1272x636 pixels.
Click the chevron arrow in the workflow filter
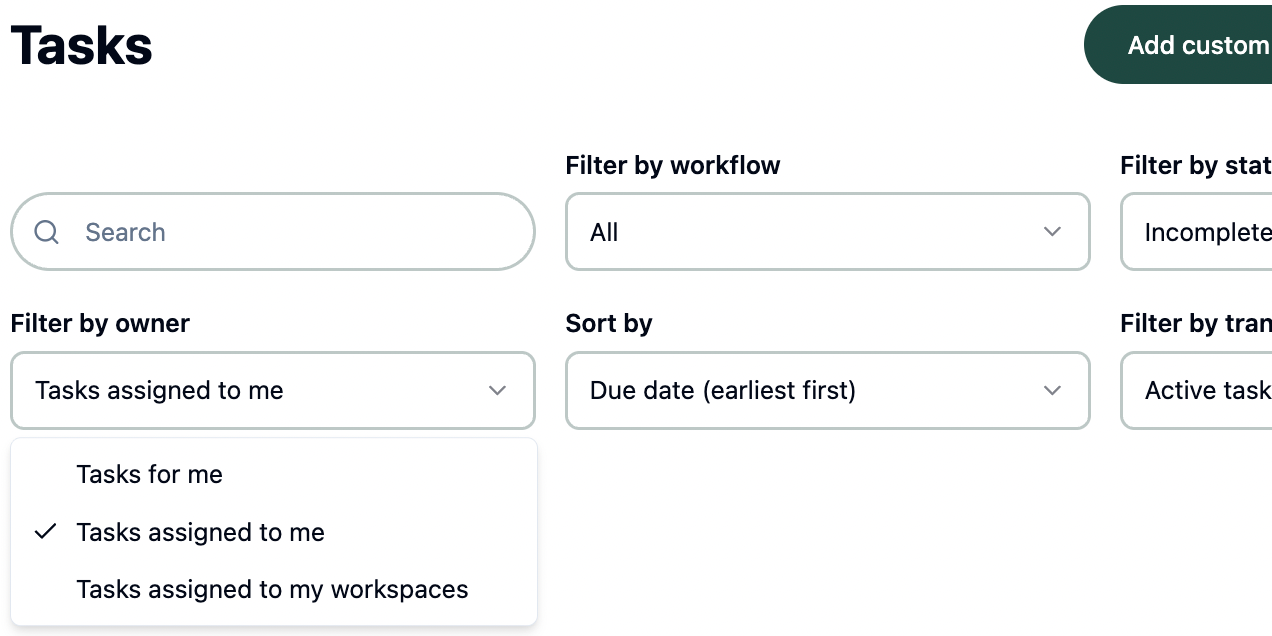(x=1052, y=232)
